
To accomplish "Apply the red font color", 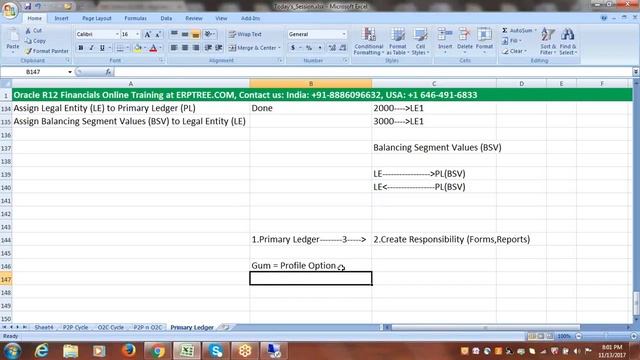I will pos(153,48).
